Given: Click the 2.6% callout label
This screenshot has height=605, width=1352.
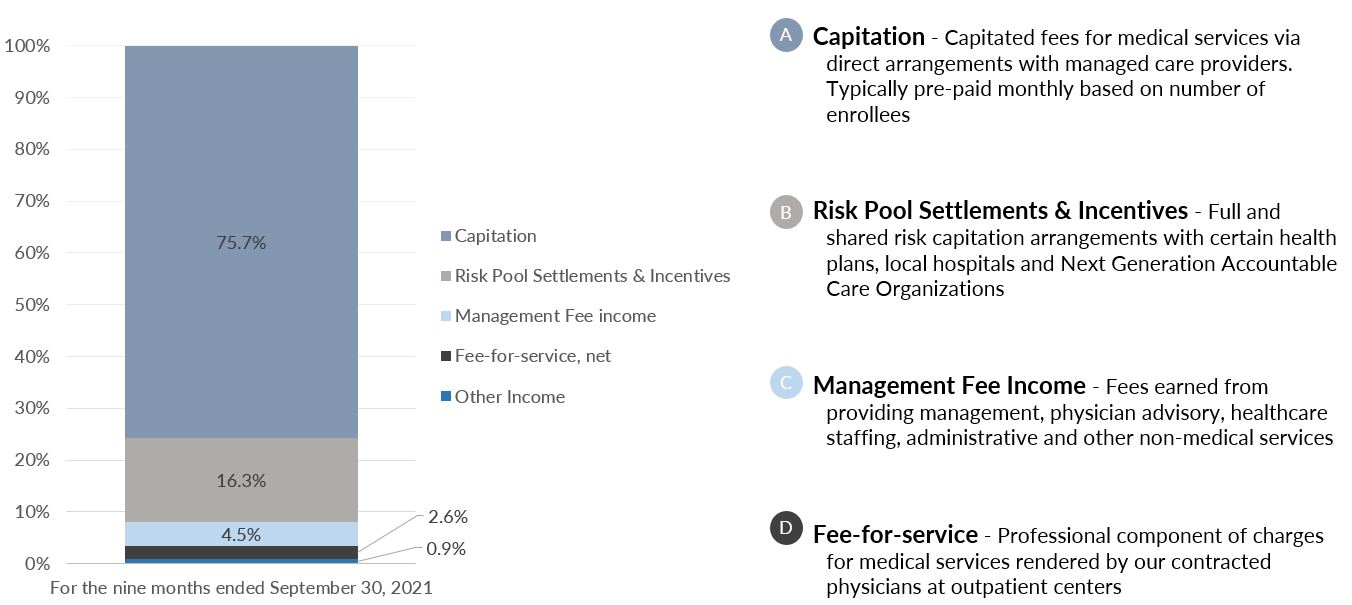Looking at the screenshot, I should 447,517.
